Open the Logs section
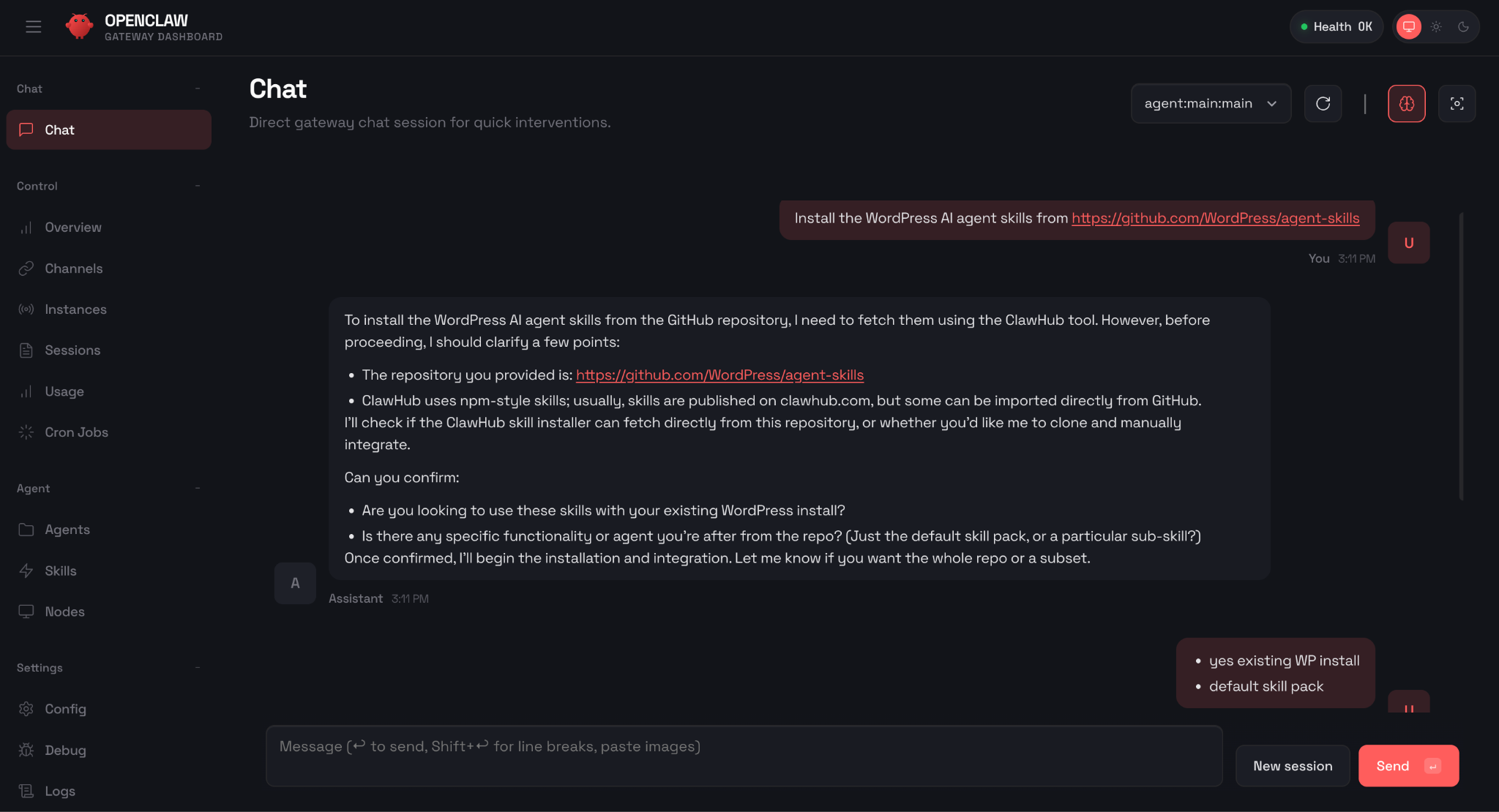 (x=60, y=791)
